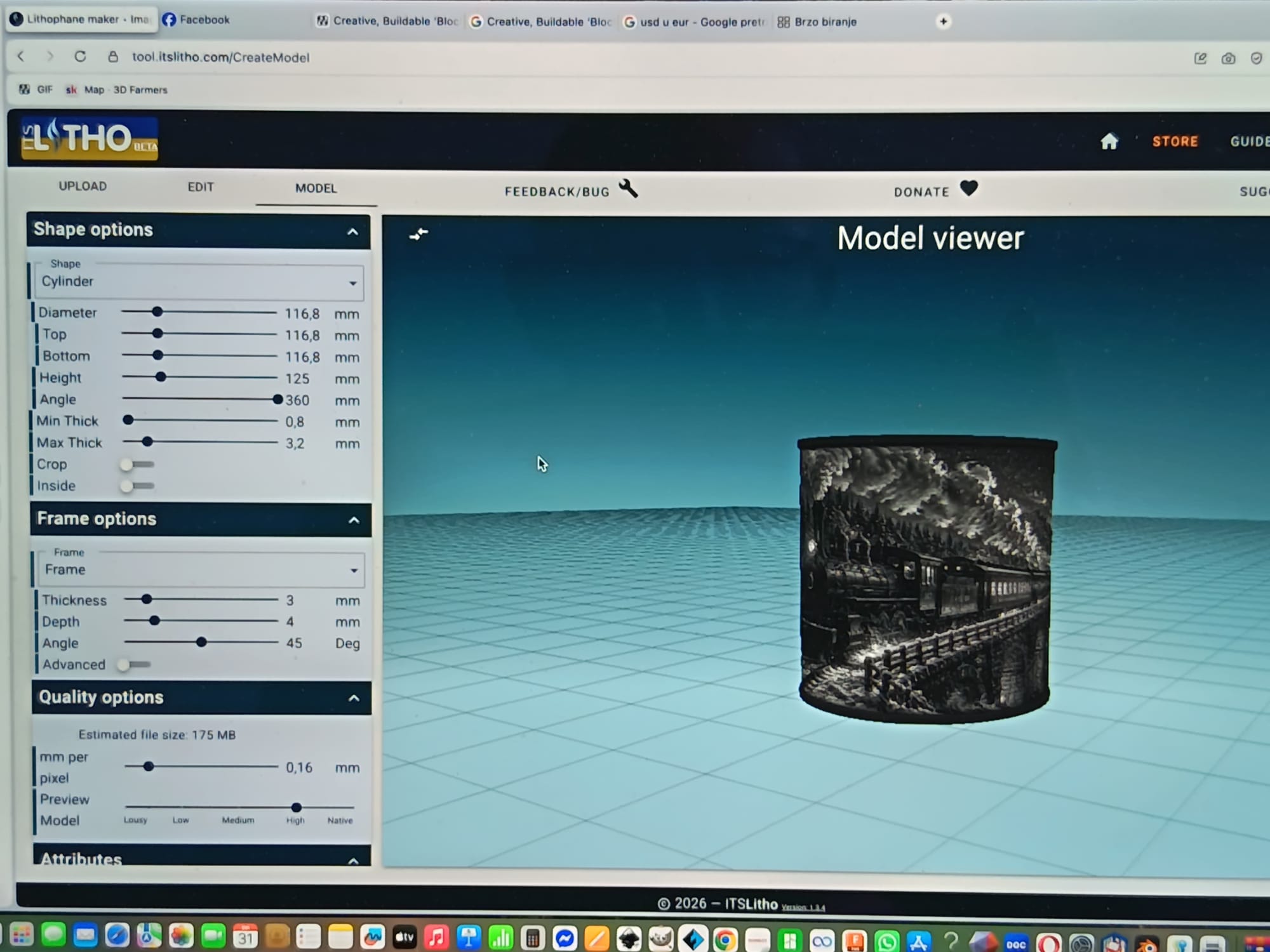Click the home icon in the site header
This screenshot has width=1270, height=952.
tap(1109, 141)
